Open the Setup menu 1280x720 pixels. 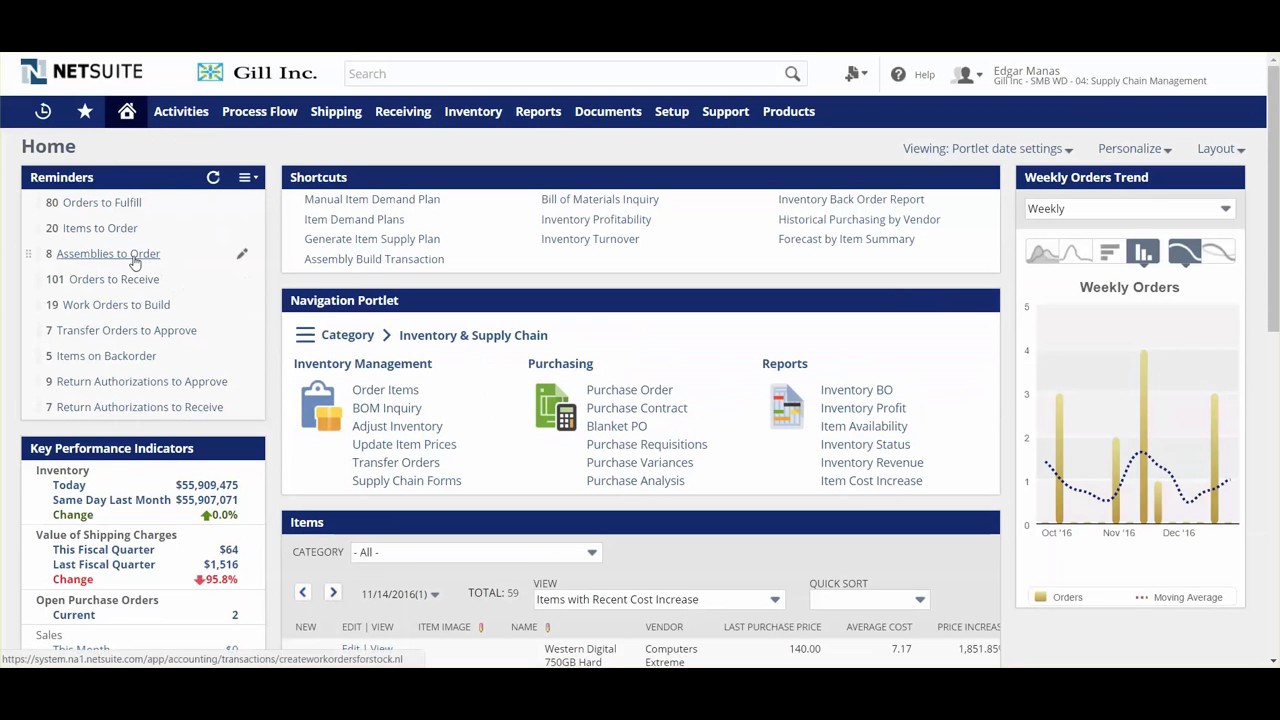(x=672, y=111)
